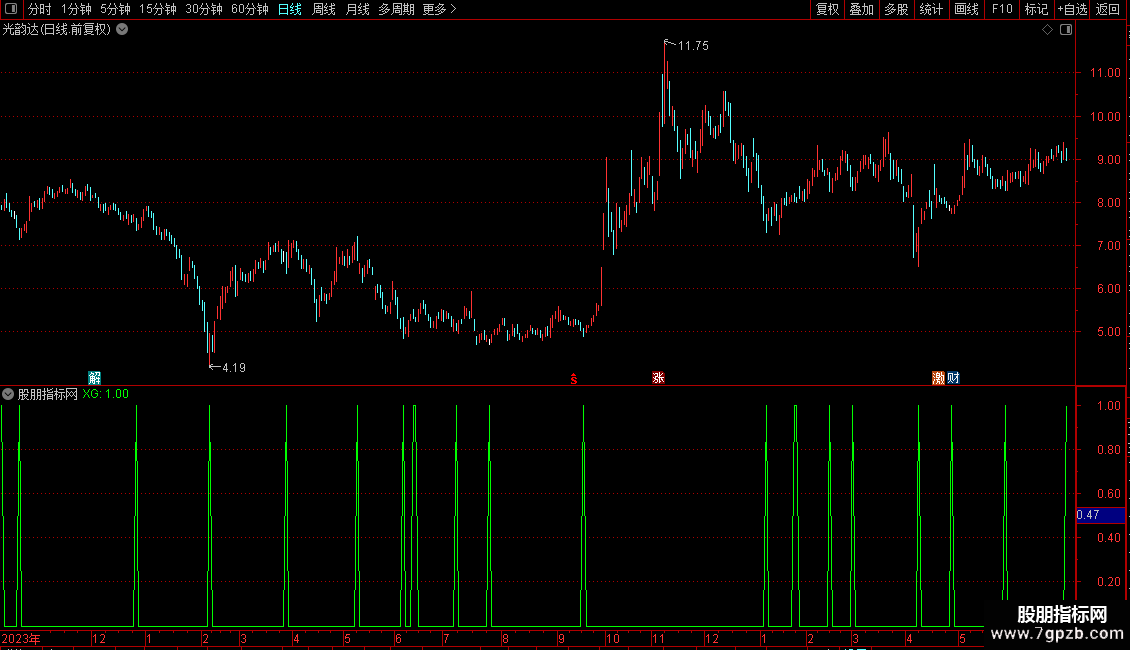Click the 2023年 label on time axis
The height and width of the screenshot is (650, 1130).
(x=21, y=638)
